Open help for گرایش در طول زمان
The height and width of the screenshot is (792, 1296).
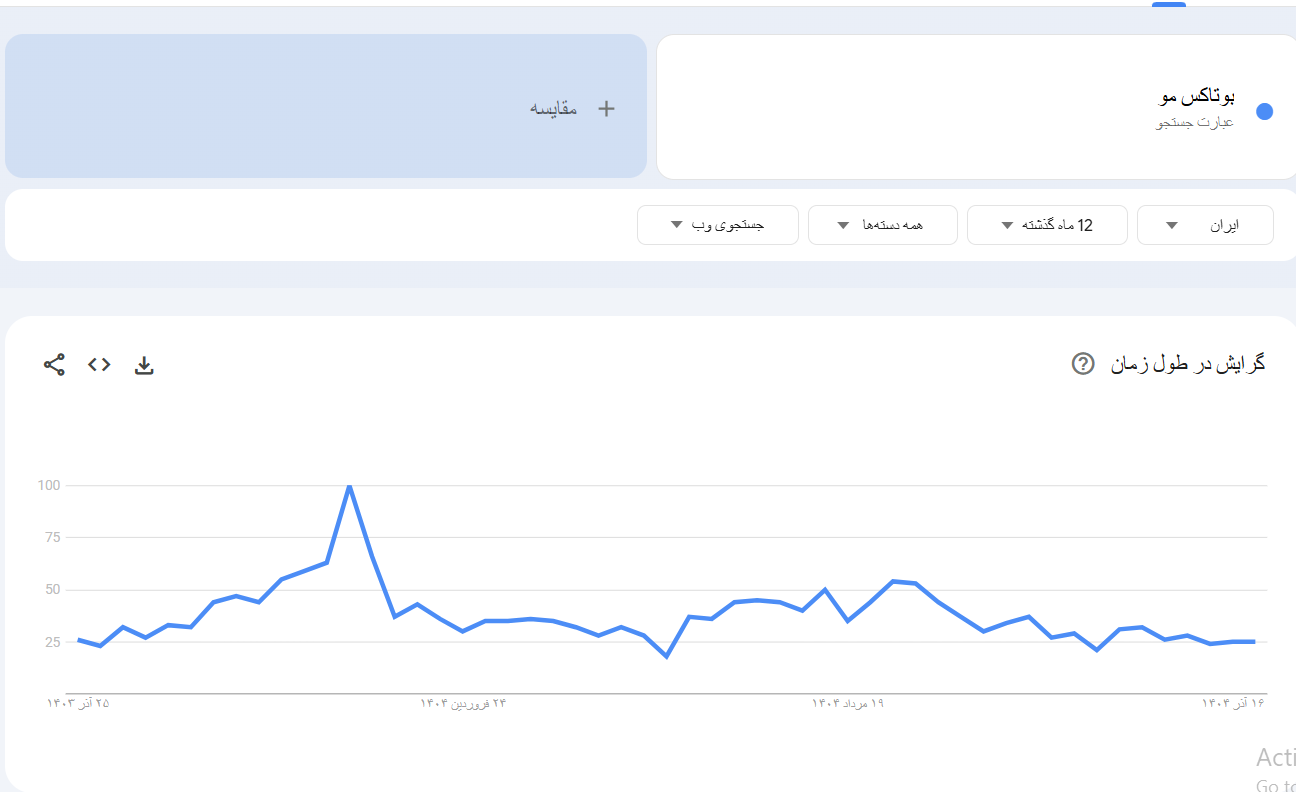(x=1082, y=364)
